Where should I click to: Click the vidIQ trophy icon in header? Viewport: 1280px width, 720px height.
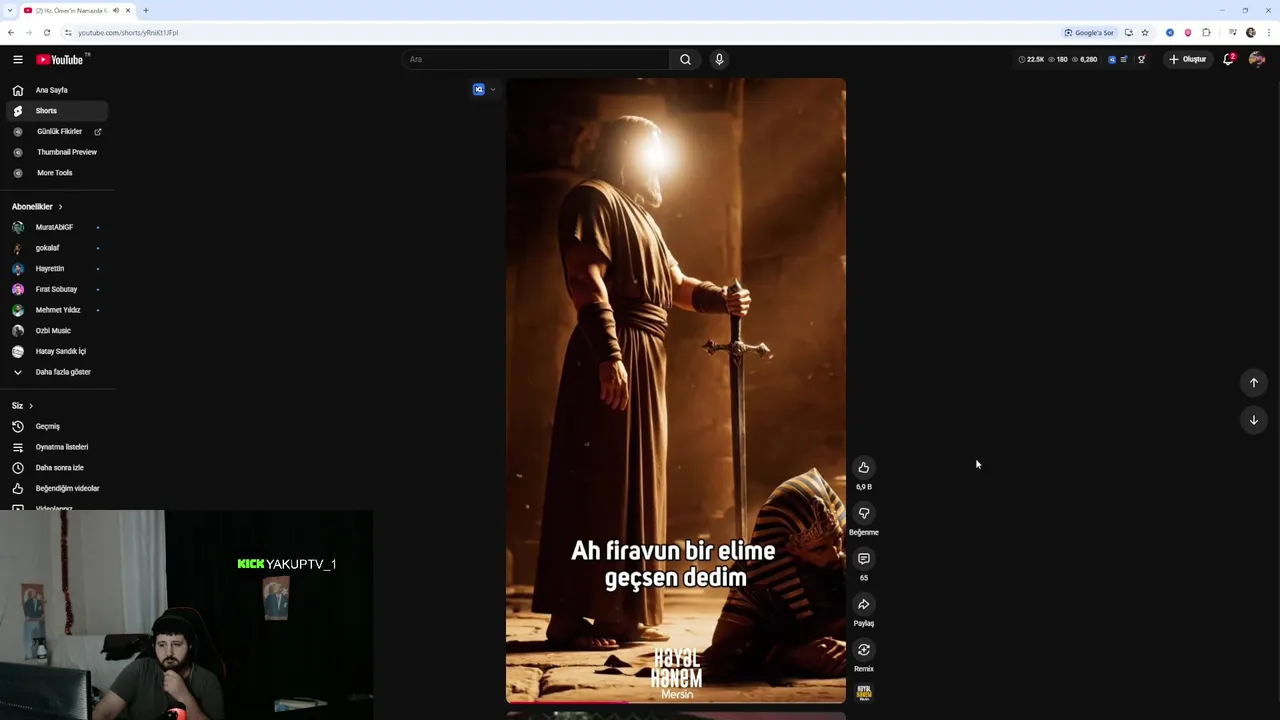pos(1141,59)
